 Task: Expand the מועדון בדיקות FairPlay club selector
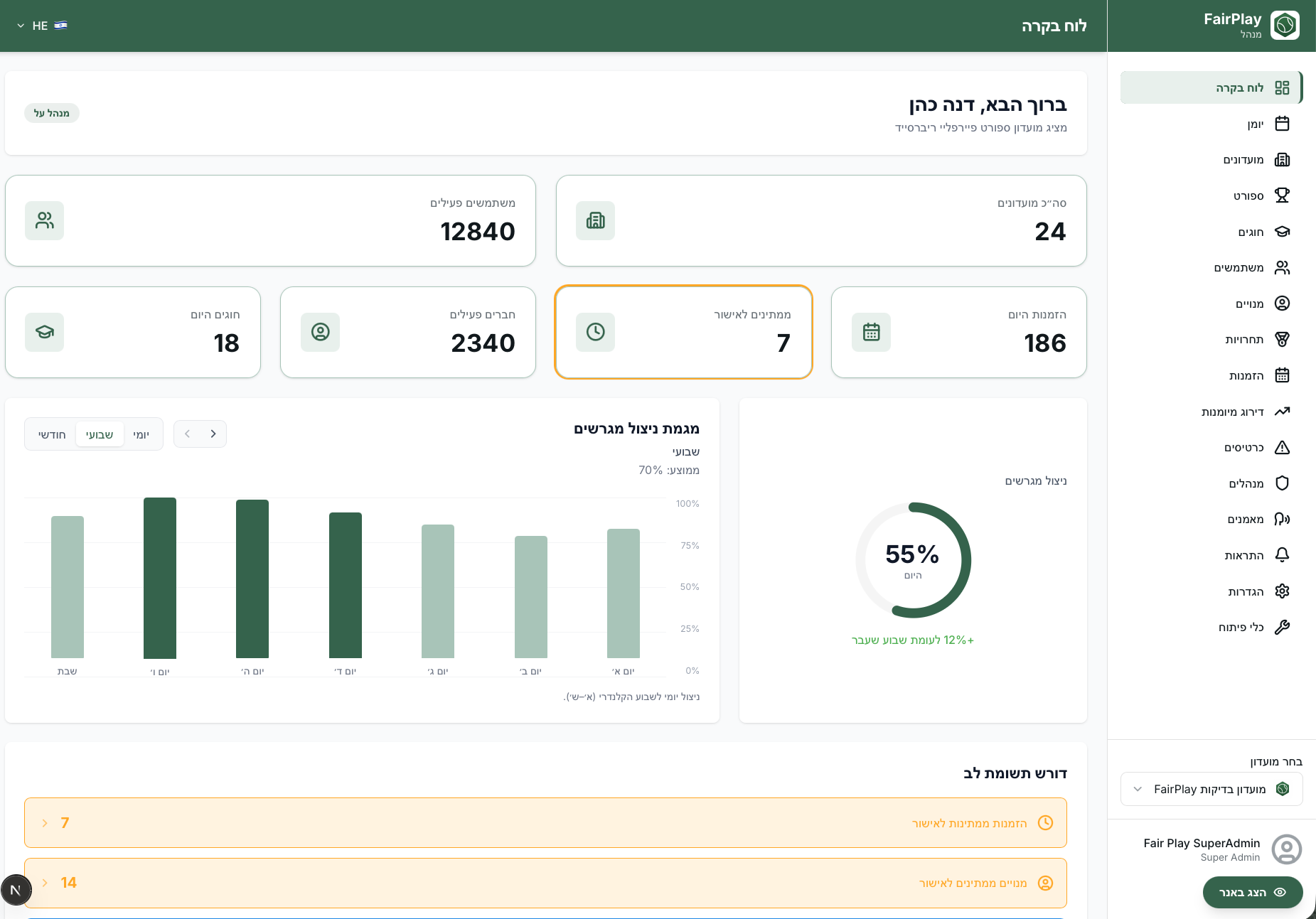click(x=1211, y=789)
